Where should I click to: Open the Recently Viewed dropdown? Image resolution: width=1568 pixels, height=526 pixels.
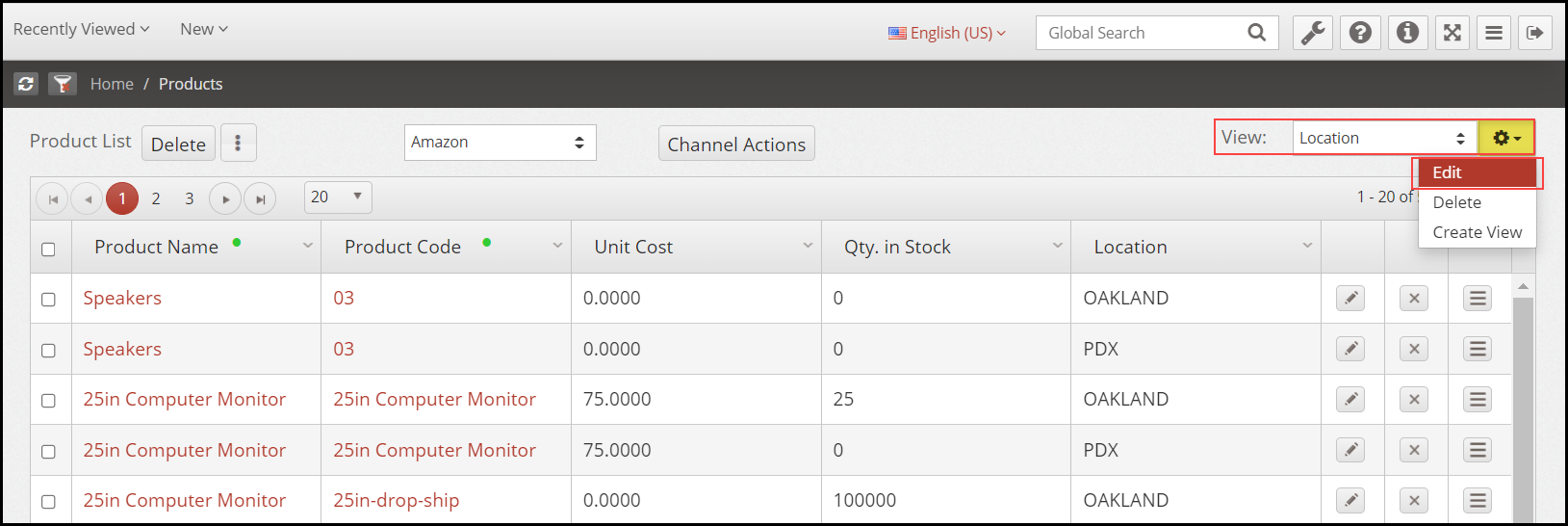click(x=81, y=29)
